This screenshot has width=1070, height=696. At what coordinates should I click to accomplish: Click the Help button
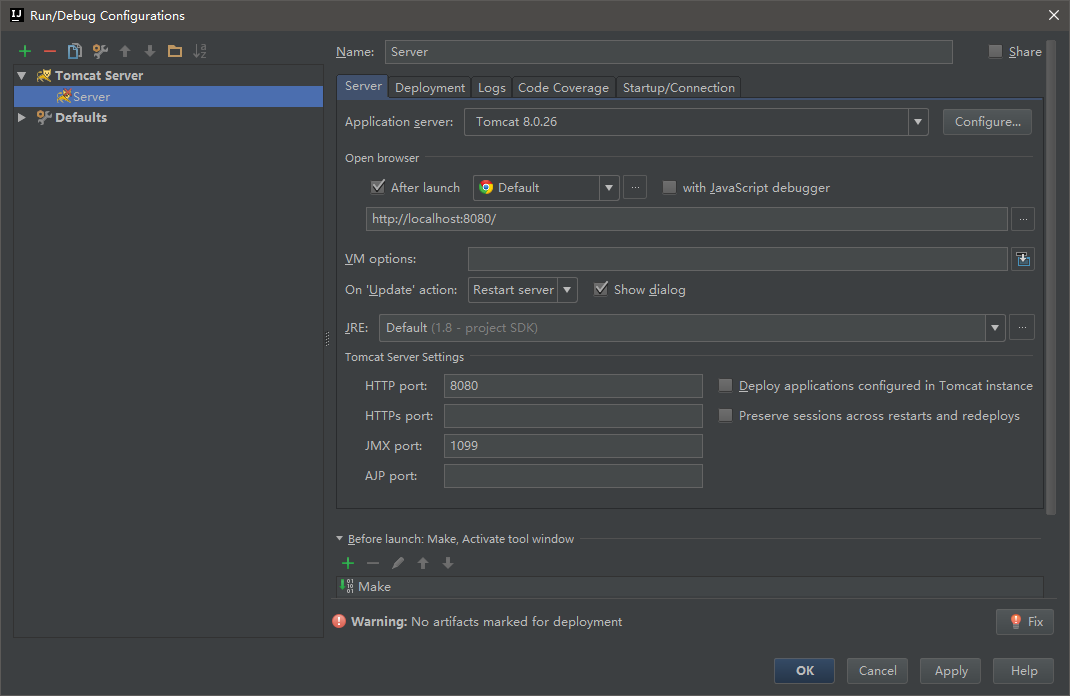click(1024, 671)
